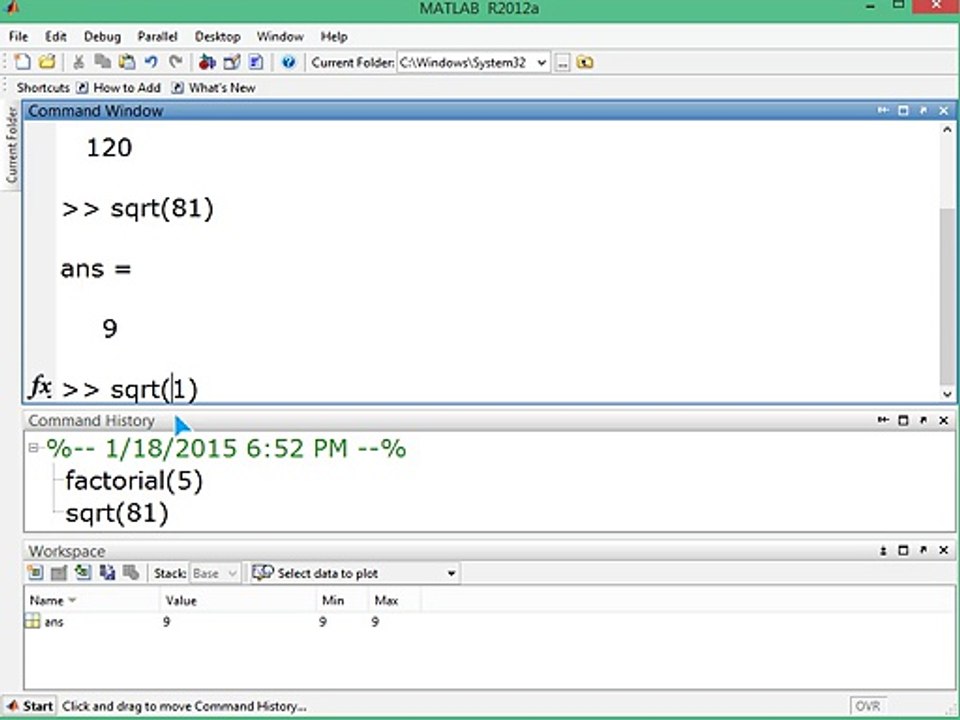Maximize the Command History panel
The width and height of the screenshot is (960, 720).
903,420
